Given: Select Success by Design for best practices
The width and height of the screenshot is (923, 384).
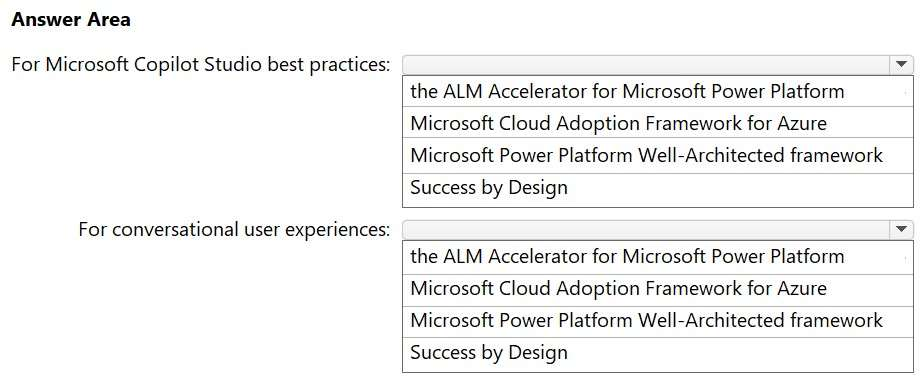Looking at the screenshot, I should point(658,190).
